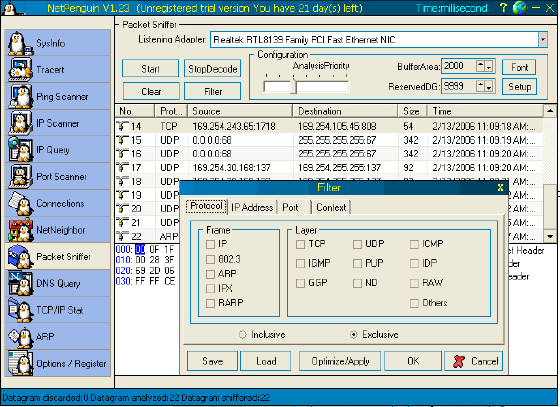560x407 pixels.
Task: Switch to the Protocol tab
Action: (206, 206)
